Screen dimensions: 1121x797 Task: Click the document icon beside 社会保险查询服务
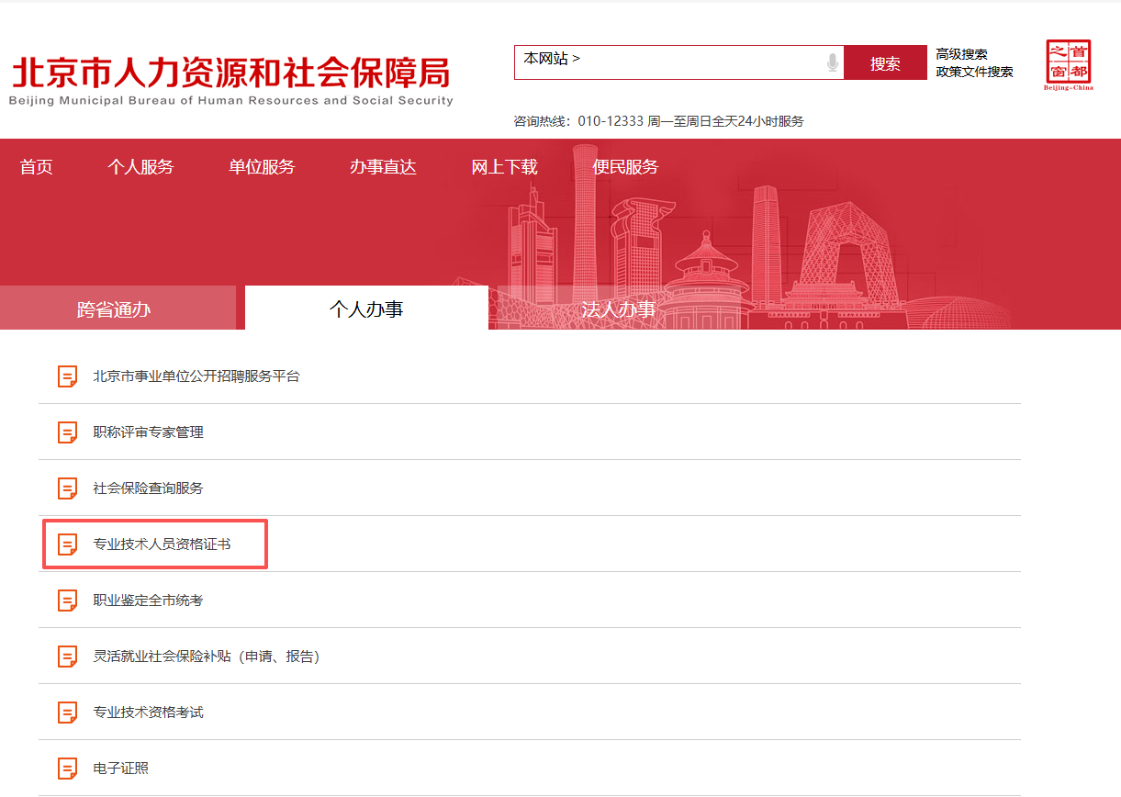tap(67, 488)
